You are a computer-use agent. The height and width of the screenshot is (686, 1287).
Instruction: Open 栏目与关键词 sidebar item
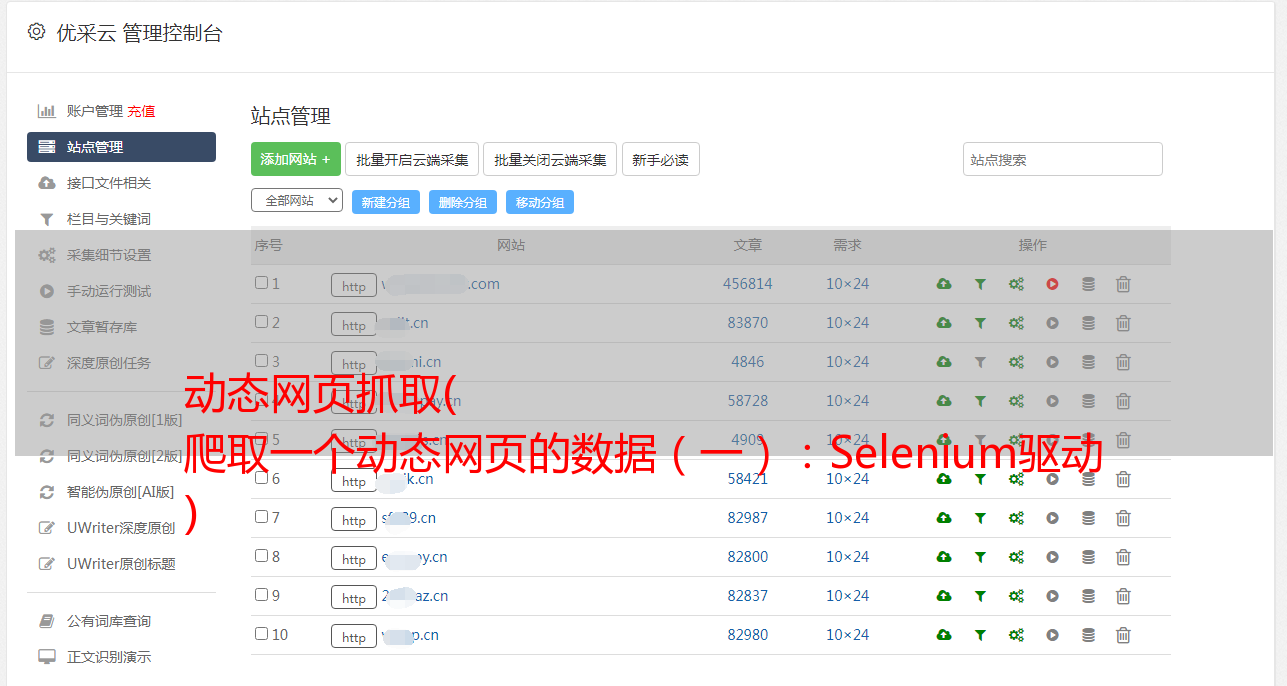tap(109, 219)
